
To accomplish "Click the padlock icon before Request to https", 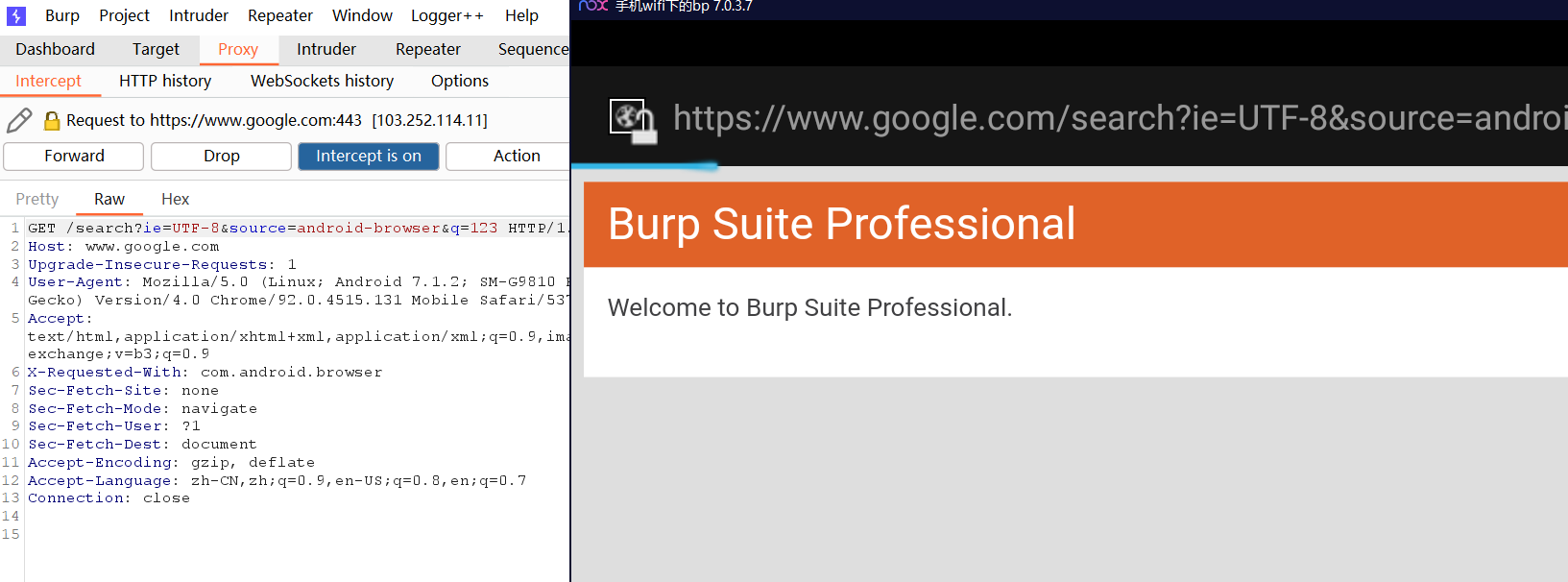I will 52,120.
